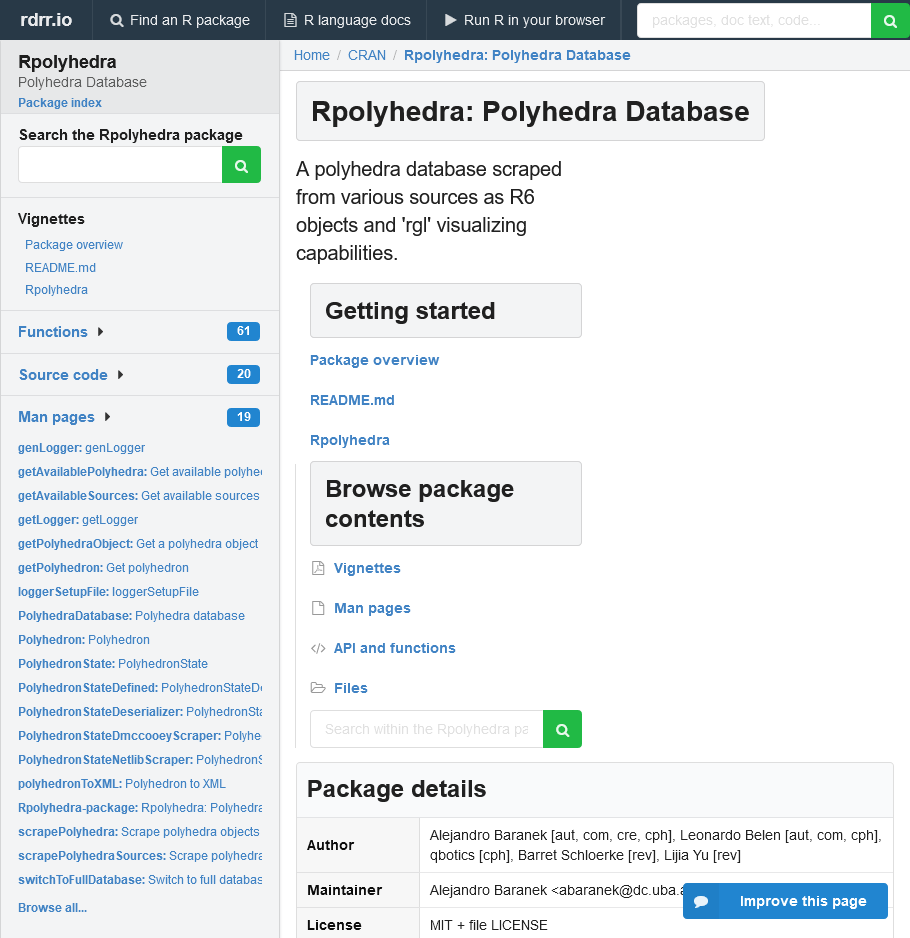The image size is (910, 938).
Task: Expand the Source code section arrow
Action: pyautogui.click(x=120, y=374)
